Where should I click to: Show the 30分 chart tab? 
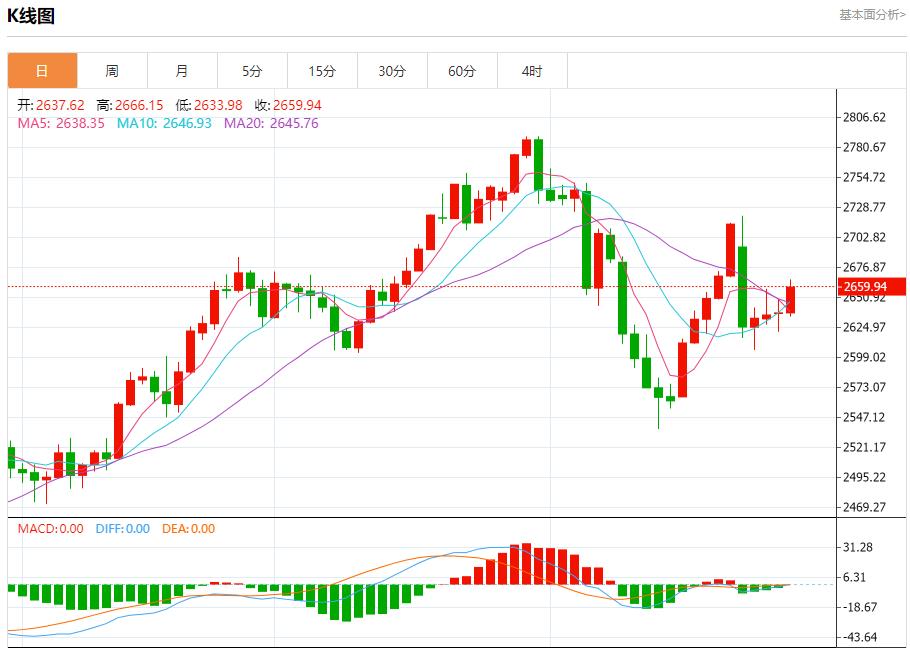pos(392,71)
